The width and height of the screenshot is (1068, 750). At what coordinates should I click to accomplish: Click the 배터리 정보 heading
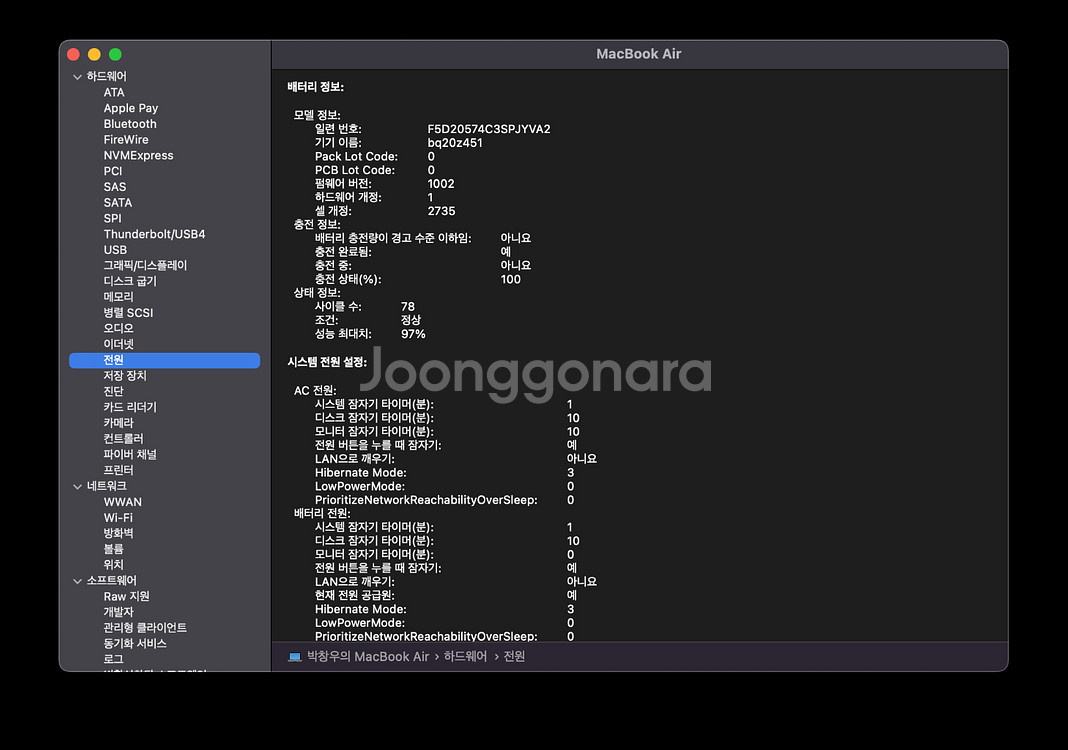(x=316, y=87)
